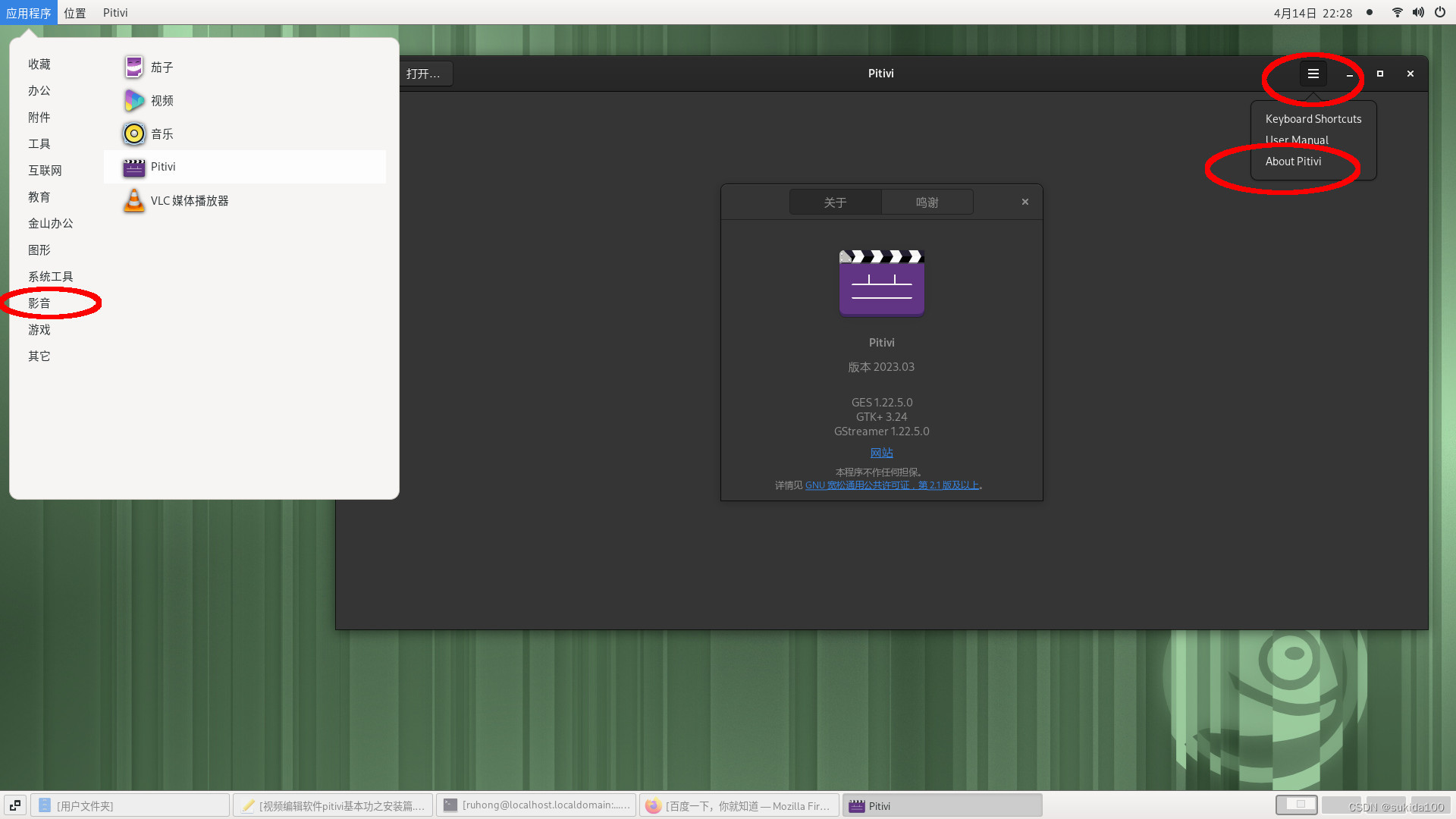Open the Pitivi app menu in top bar

tap(115, 13)
